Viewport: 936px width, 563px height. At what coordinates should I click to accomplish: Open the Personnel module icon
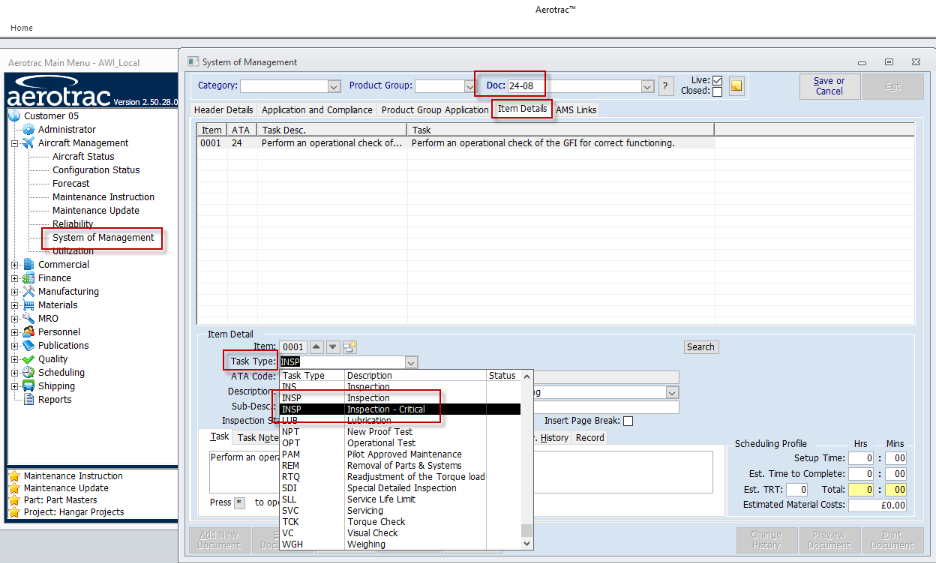[28, 332]
